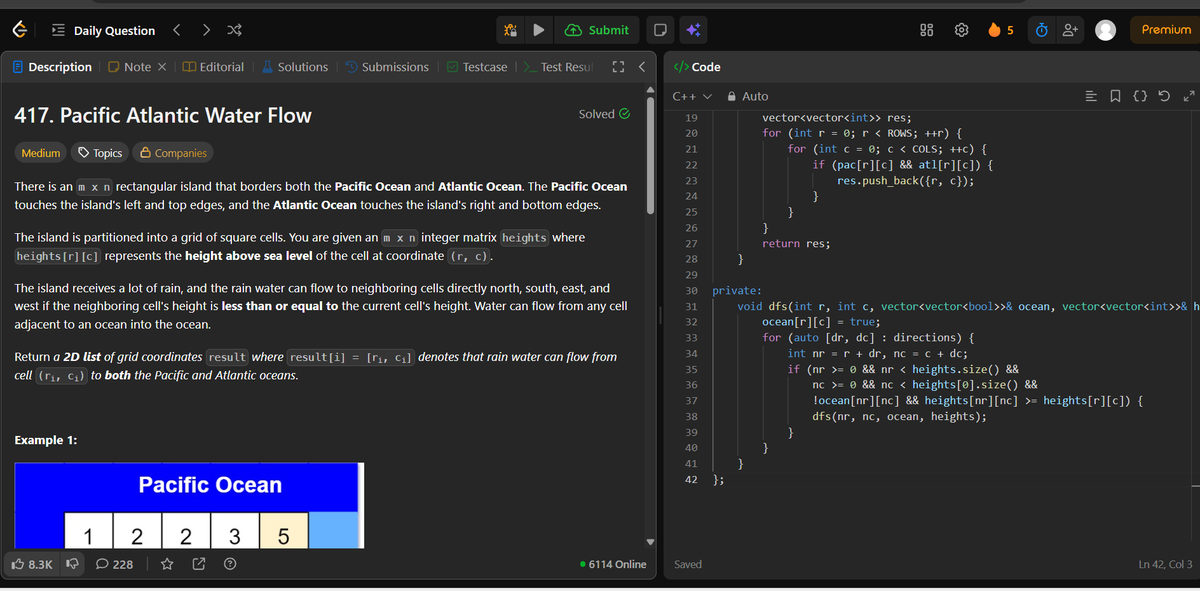This screenshot has width=1200, height=591.
Task: Expand the Companies tag
Action: coord(174,153)
